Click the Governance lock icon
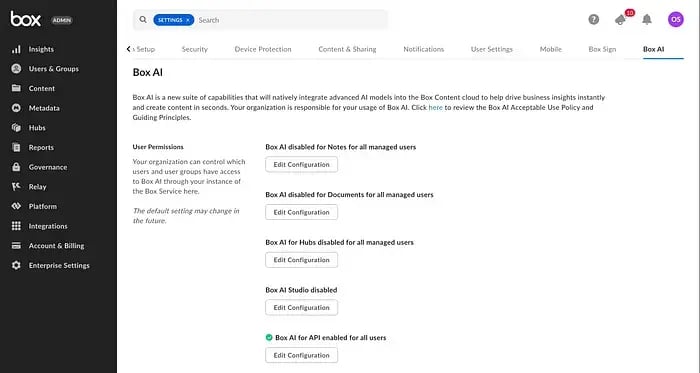Image resolution: width=700 pixels, height=373 pixels. coord(16,167)
